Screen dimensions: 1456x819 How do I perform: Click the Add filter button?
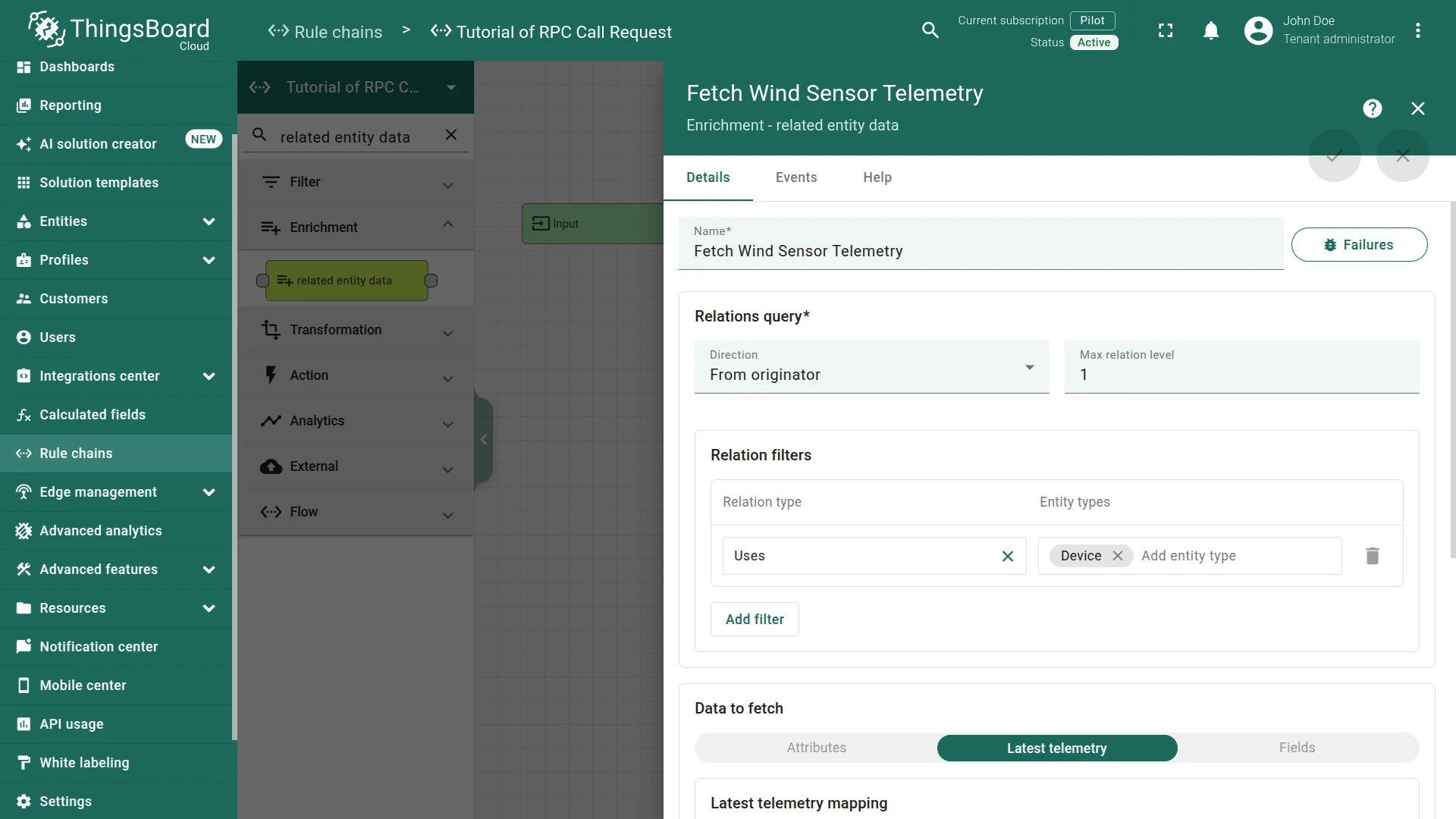755,620
